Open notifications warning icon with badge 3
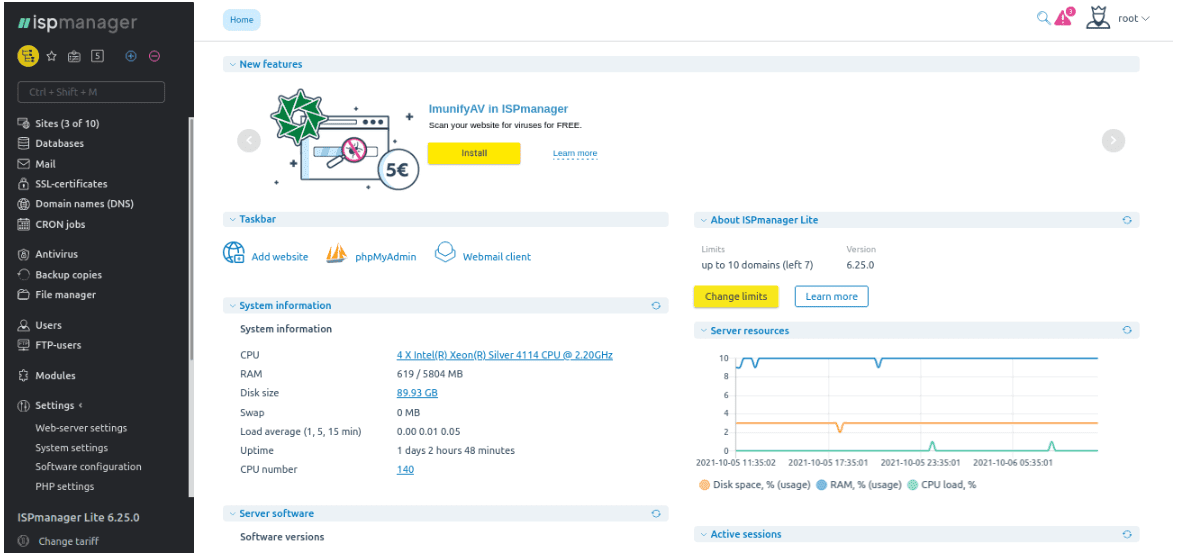The image size is (1178, 558). (x=1065, y=17)
